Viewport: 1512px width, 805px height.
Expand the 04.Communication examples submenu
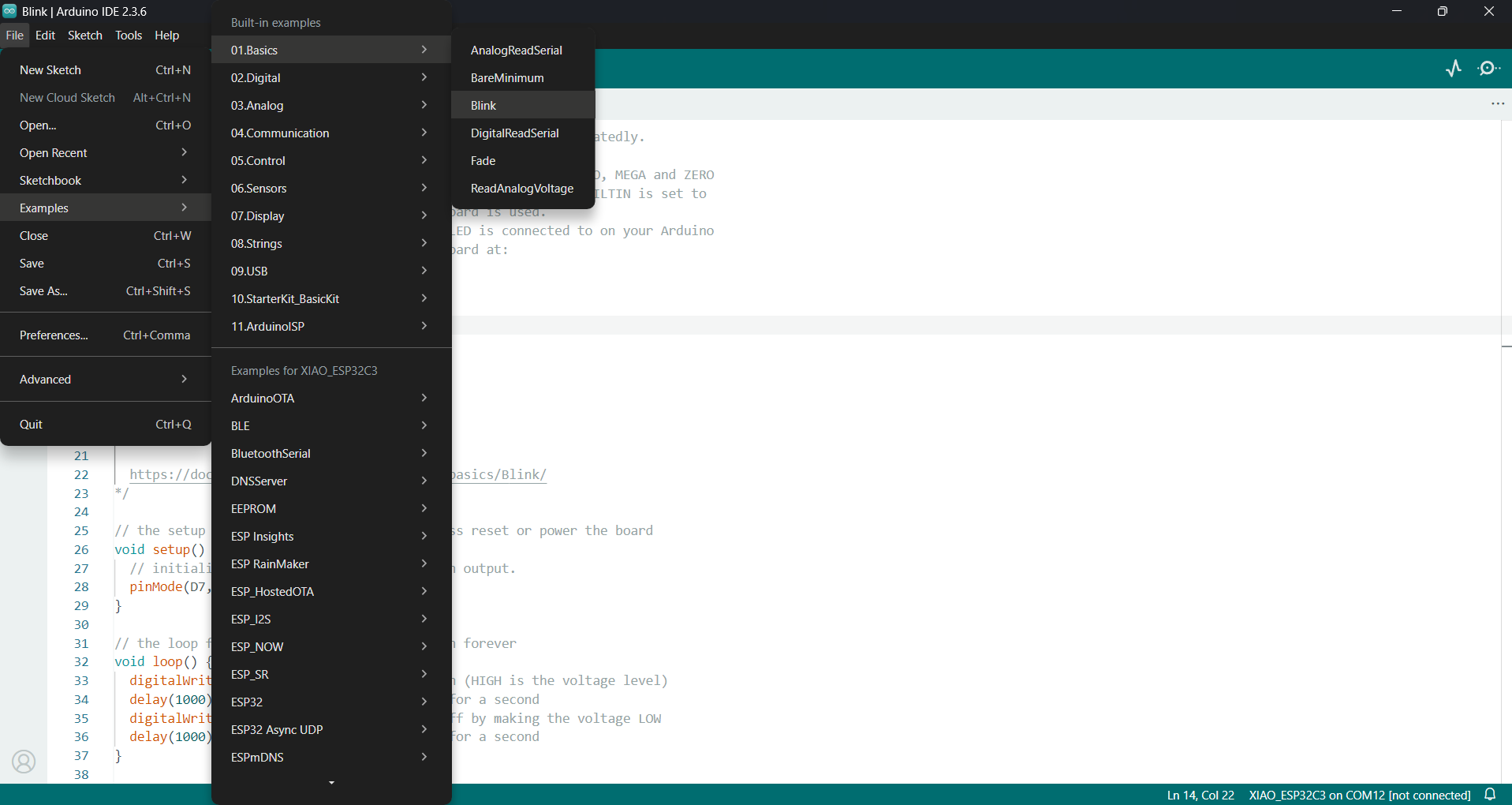[x=331, y=133]
